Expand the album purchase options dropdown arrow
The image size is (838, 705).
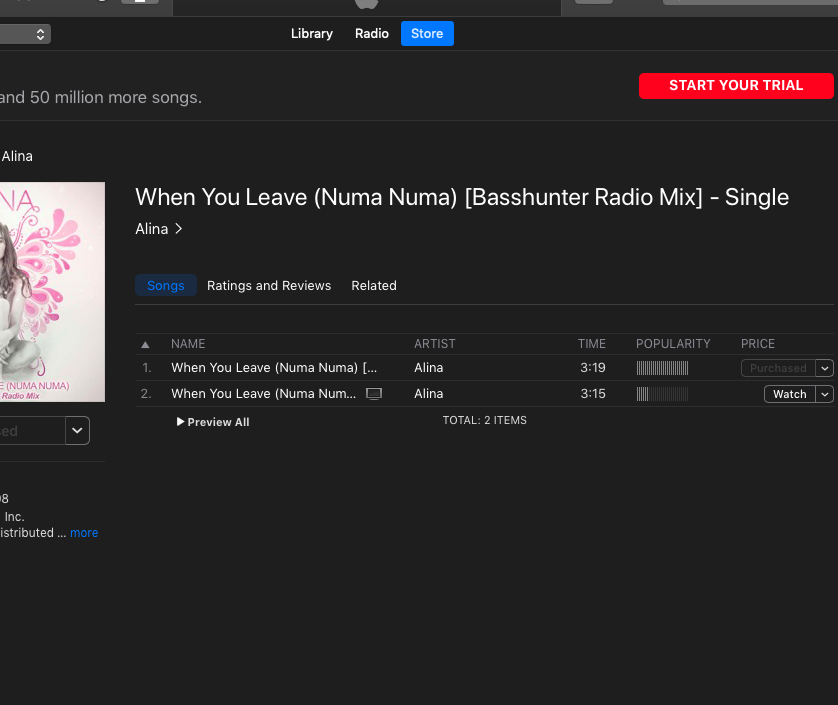[x=77, y=430]
